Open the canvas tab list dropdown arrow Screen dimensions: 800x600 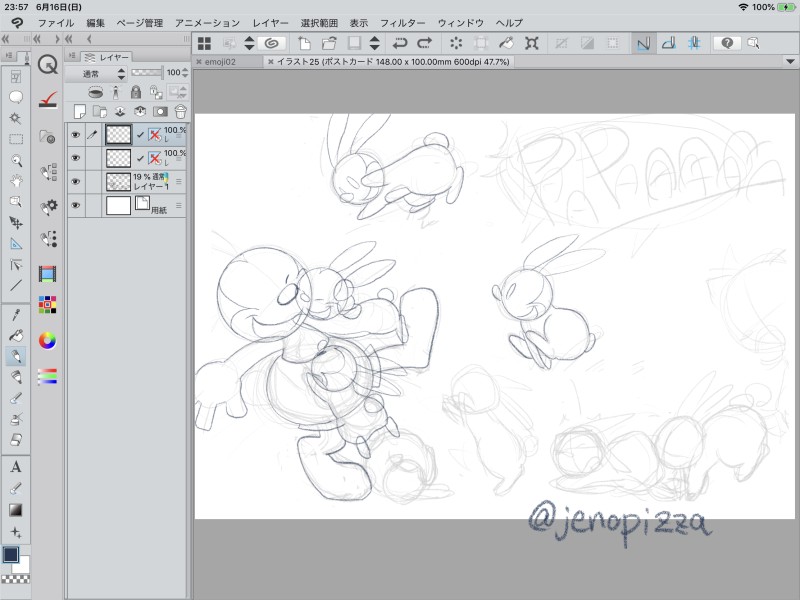pos(788,61)
